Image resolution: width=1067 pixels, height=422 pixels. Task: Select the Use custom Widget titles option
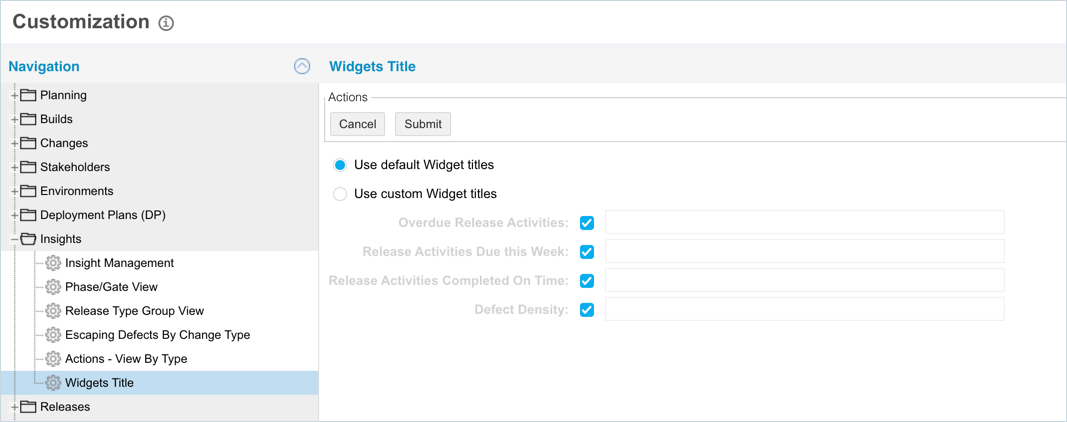340,194
